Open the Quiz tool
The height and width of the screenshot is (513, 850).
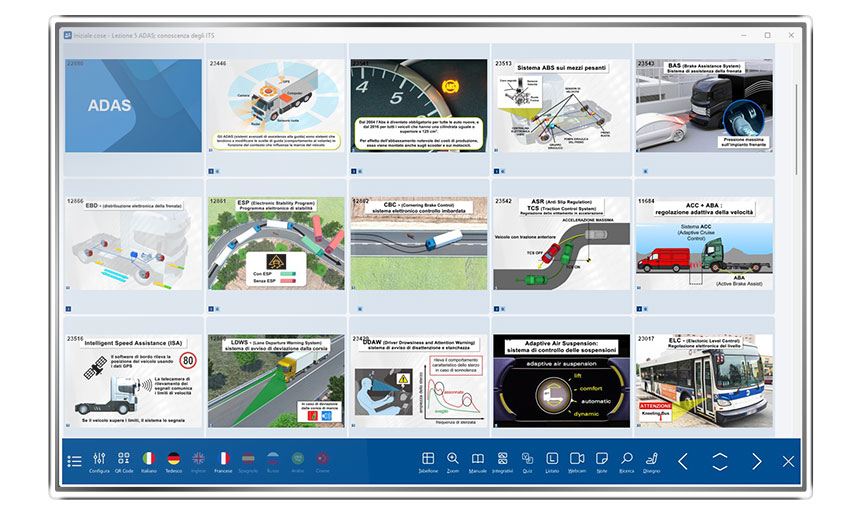click(527, 460)
